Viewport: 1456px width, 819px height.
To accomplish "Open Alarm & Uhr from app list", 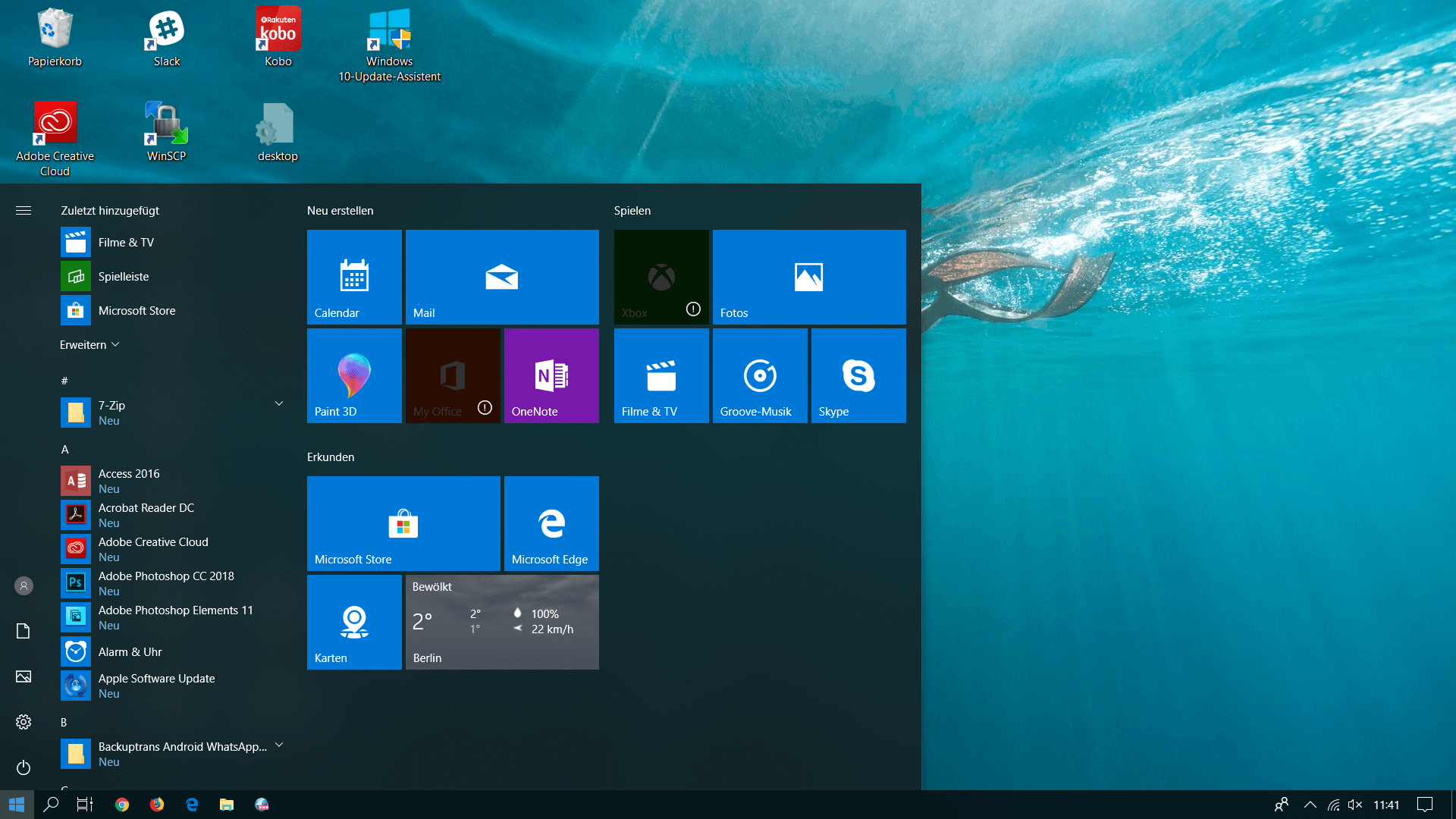I will (x=173, y=651).
